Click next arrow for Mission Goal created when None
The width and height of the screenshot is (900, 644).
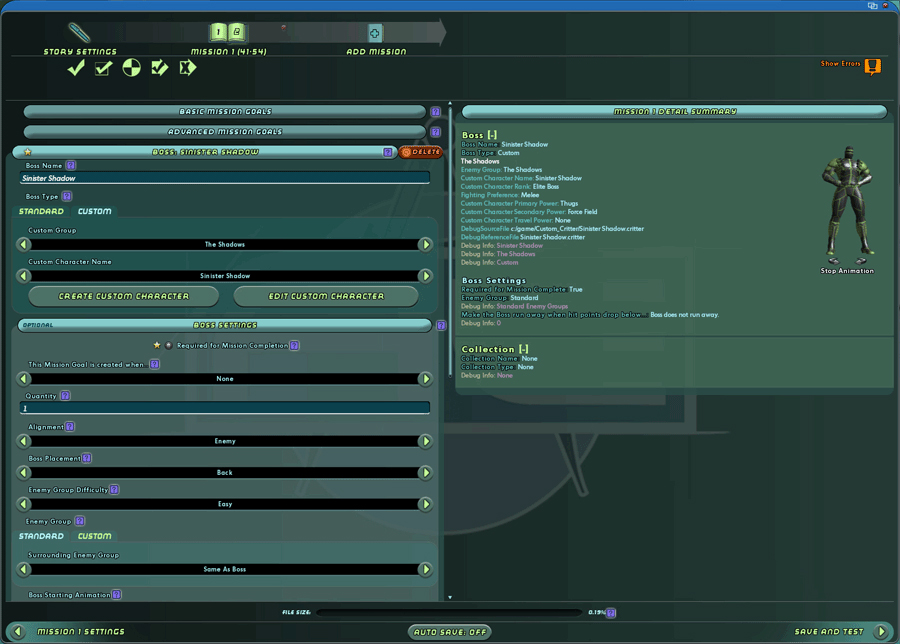(426, 379)
